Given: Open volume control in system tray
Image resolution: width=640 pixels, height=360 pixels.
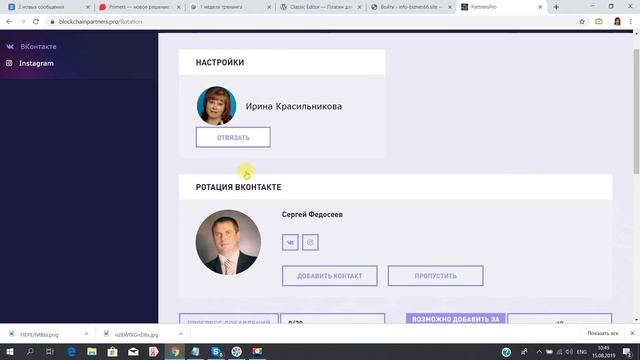Looking at the screenshot, I should pos(569,351).
